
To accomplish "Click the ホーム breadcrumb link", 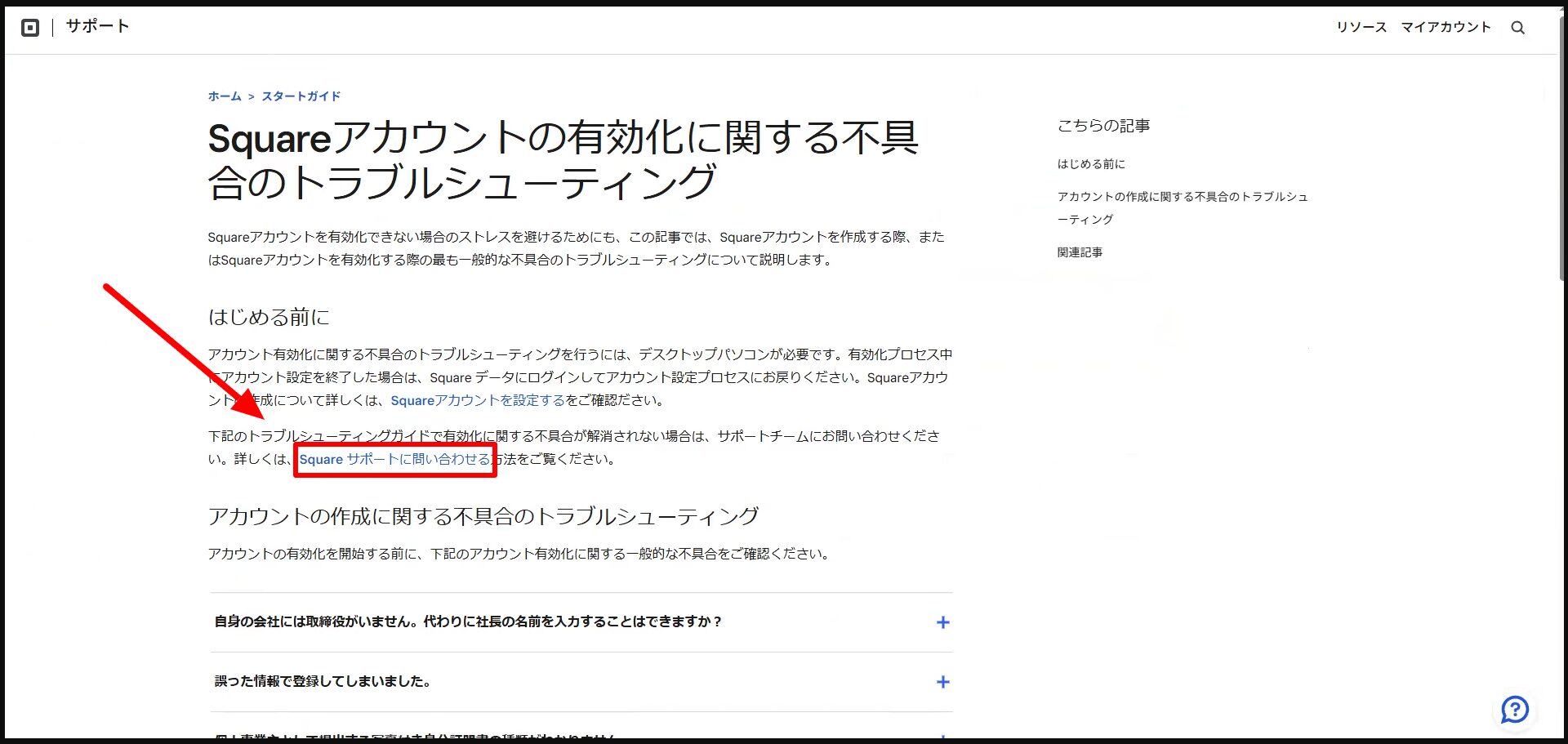I will click(225, 96).
